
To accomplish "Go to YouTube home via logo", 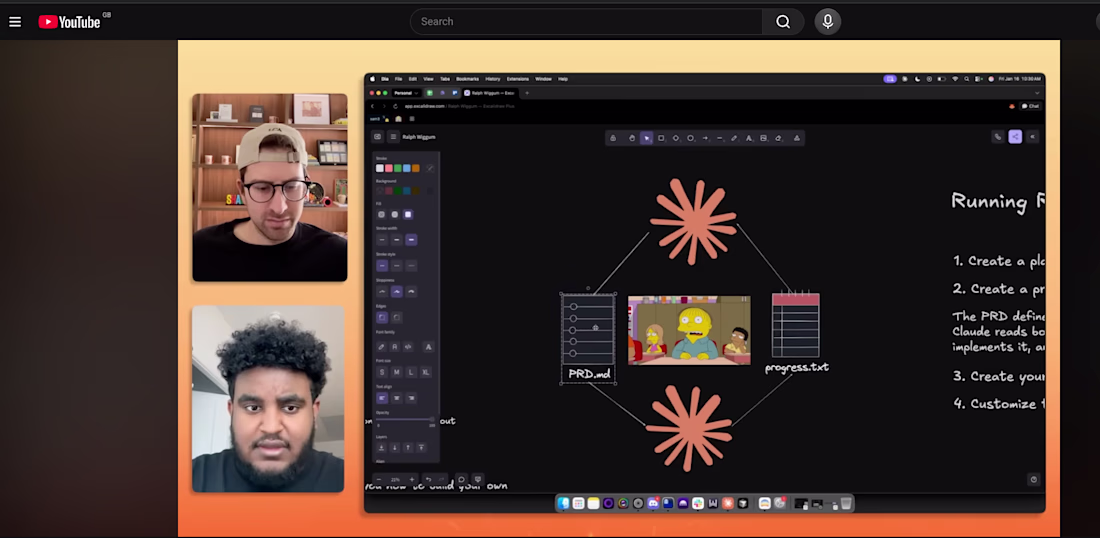I will pyautogui.click(x=70, y=22).
